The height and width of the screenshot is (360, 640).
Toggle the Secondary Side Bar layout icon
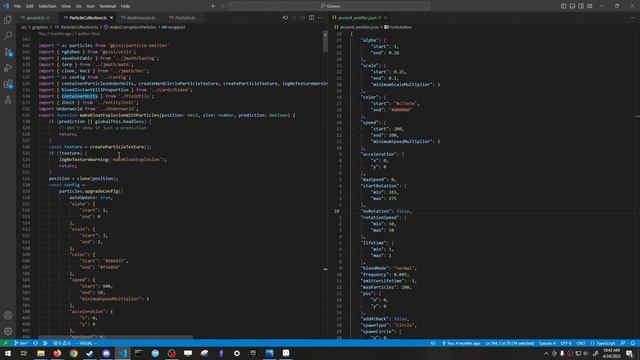[x=581, y=6]
